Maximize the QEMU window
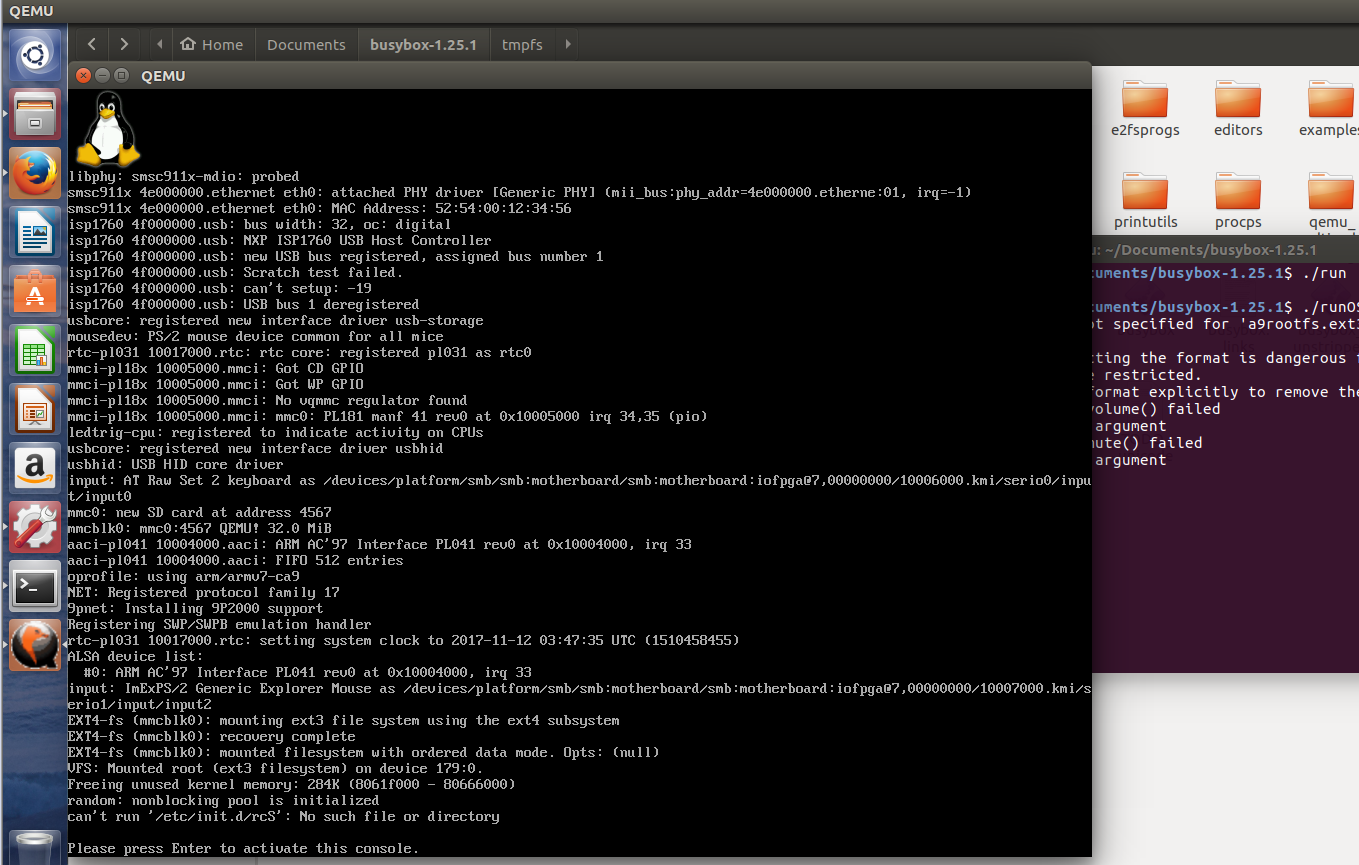This screenshot has width=1359, height=865. coord(121,75)
